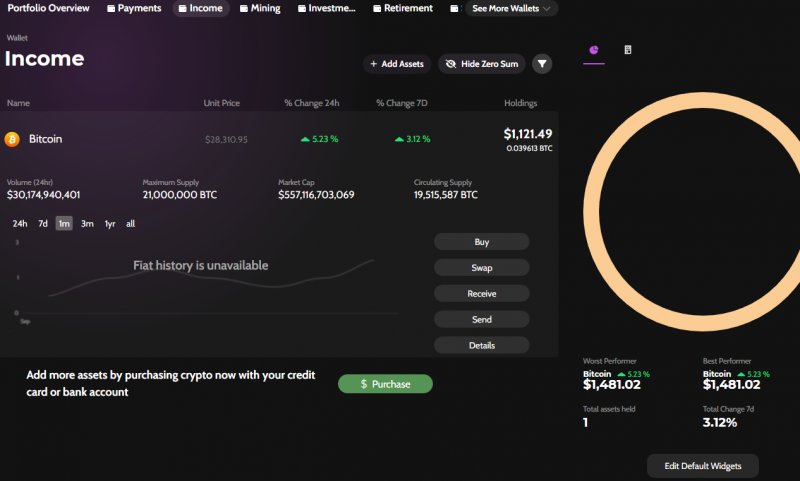The width and height of the screenshot is (800, 481).
Task: Click the Swap button
Action: point(481,268)
